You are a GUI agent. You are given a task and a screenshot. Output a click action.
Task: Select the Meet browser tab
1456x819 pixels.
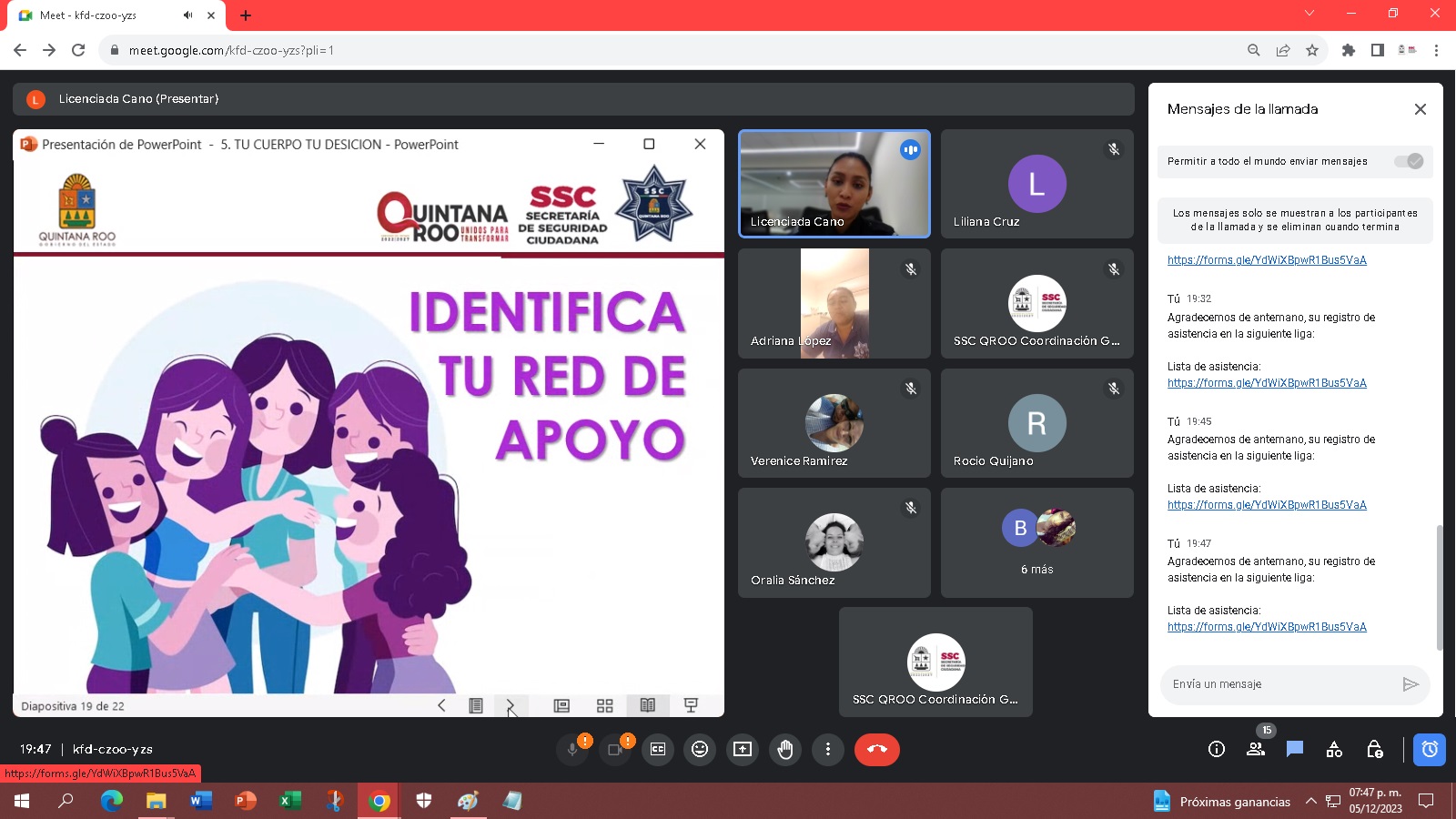pos(116,15)
